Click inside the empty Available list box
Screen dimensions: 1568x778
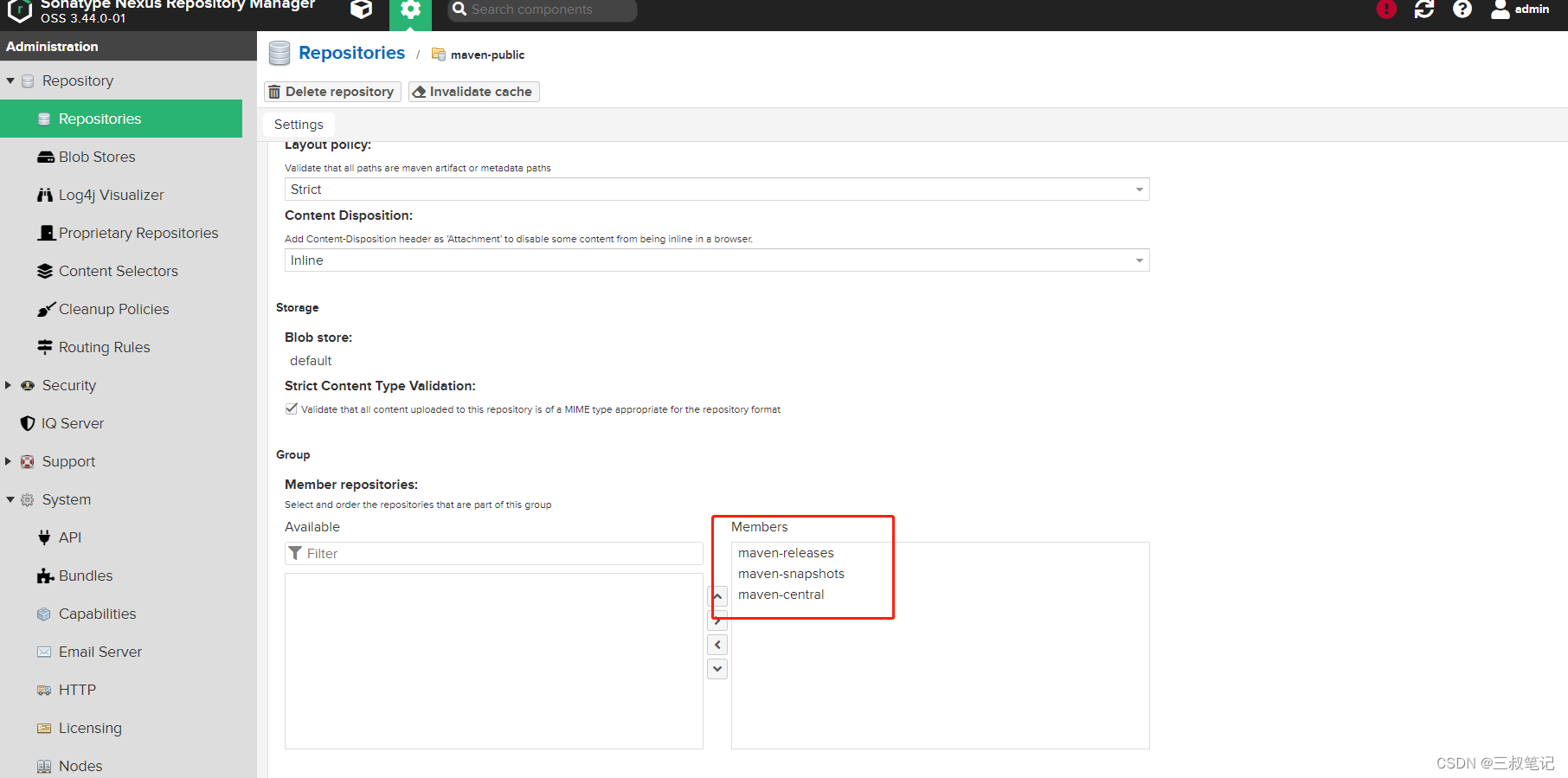pyautogui.click(x=494, y=661)
